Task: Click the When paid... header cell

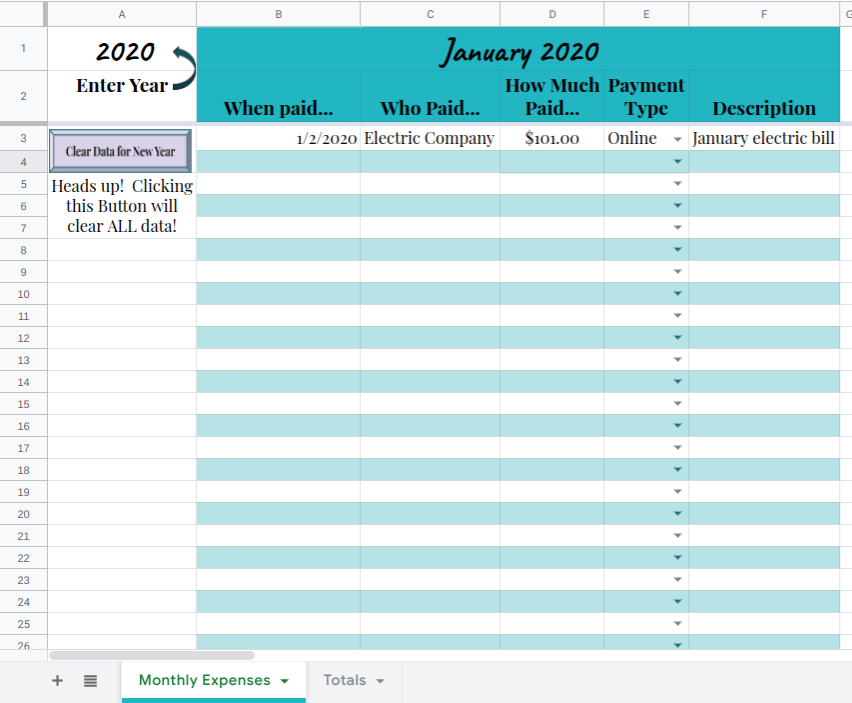Action: coord(278,96)
